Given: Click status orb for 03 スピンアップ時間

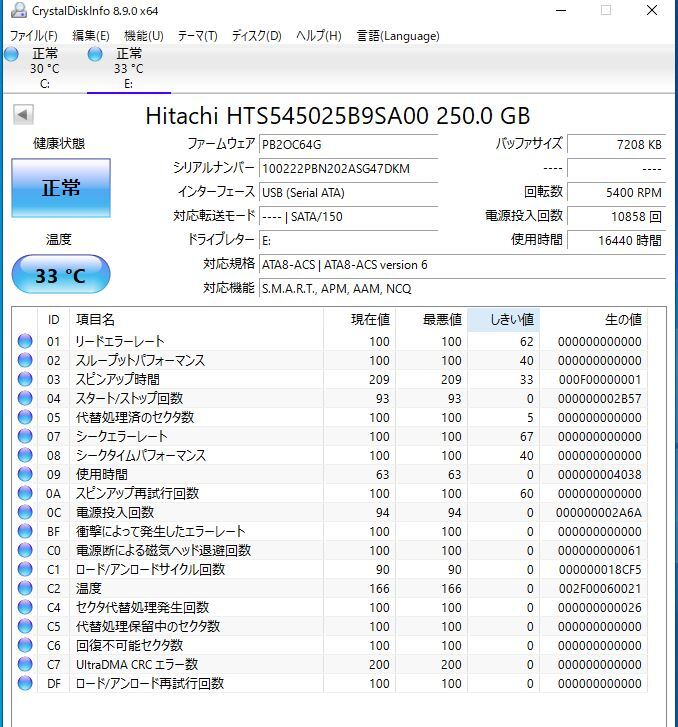Looking at the screenshot, I should pos(25,379).
